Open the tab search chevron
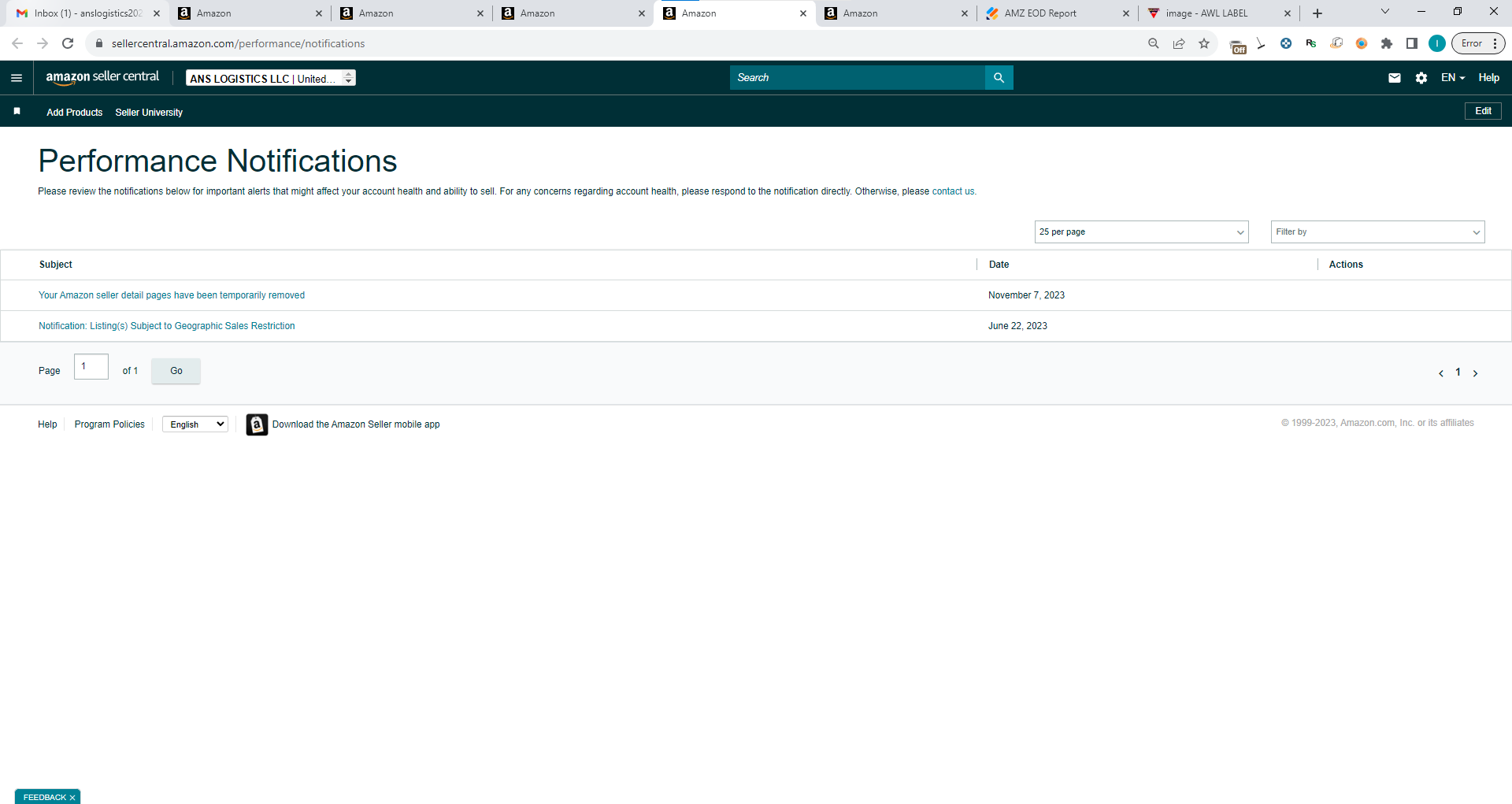Image resolution: width=1512 pixels, height=804 pixels. (1385, 12)
